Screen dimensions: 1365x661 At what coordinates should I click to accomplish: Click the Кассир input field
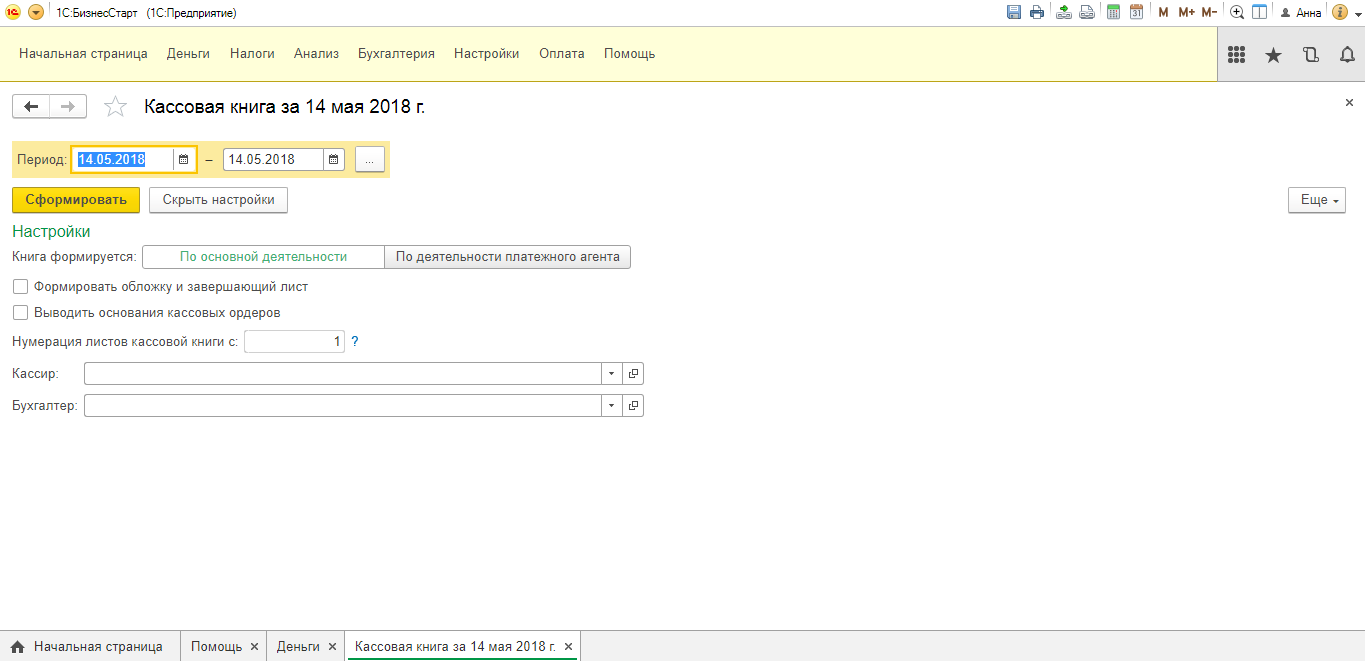(343, 374)
